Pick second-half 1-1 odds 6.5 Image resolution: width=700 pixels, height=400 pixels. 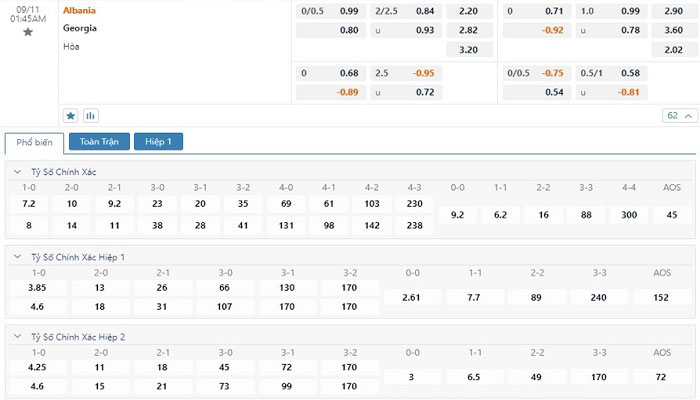pyautogui.click(x=475, y=376)
